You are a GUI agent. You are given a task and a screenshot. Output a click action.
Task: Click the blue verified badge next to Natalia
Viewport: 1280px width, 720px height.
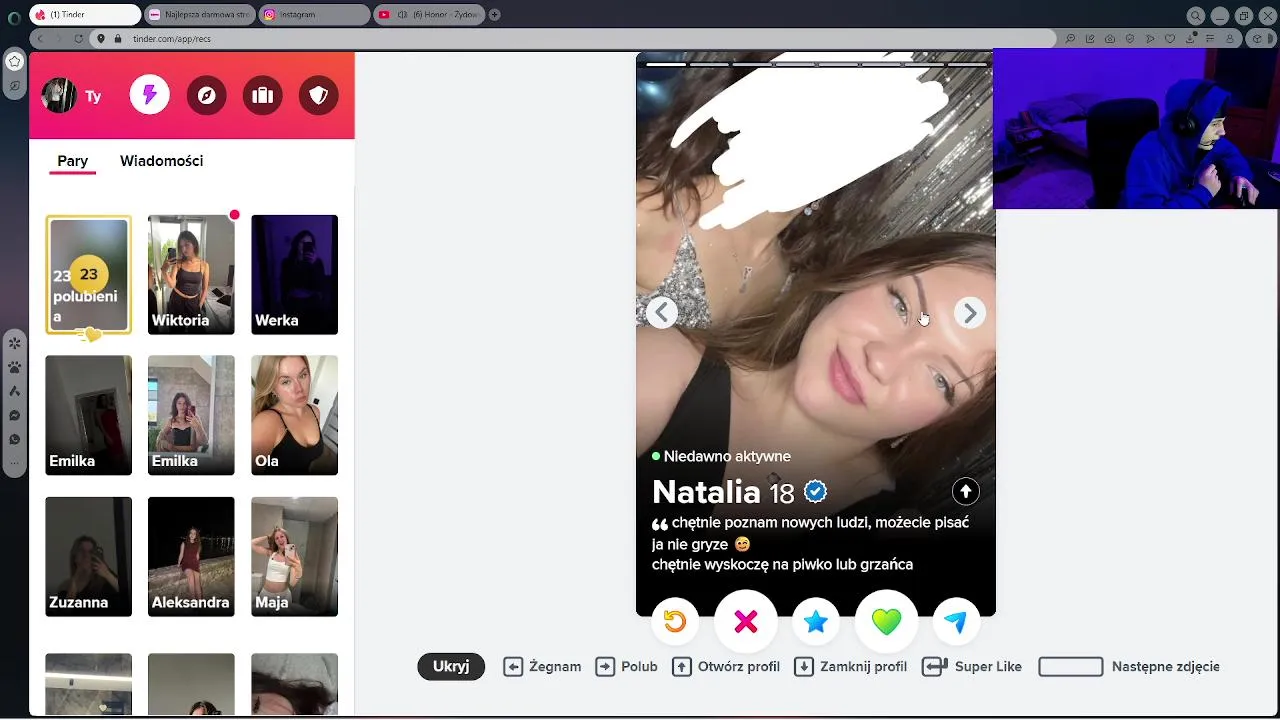(x=816, y=492)
